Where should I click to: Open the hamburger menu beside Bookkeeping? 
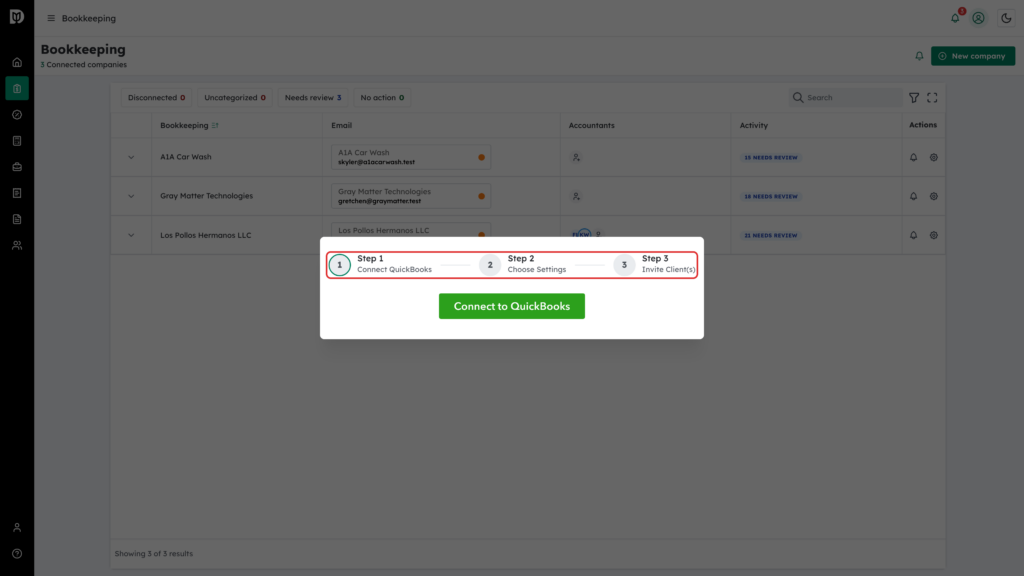[x=51, y=18]
